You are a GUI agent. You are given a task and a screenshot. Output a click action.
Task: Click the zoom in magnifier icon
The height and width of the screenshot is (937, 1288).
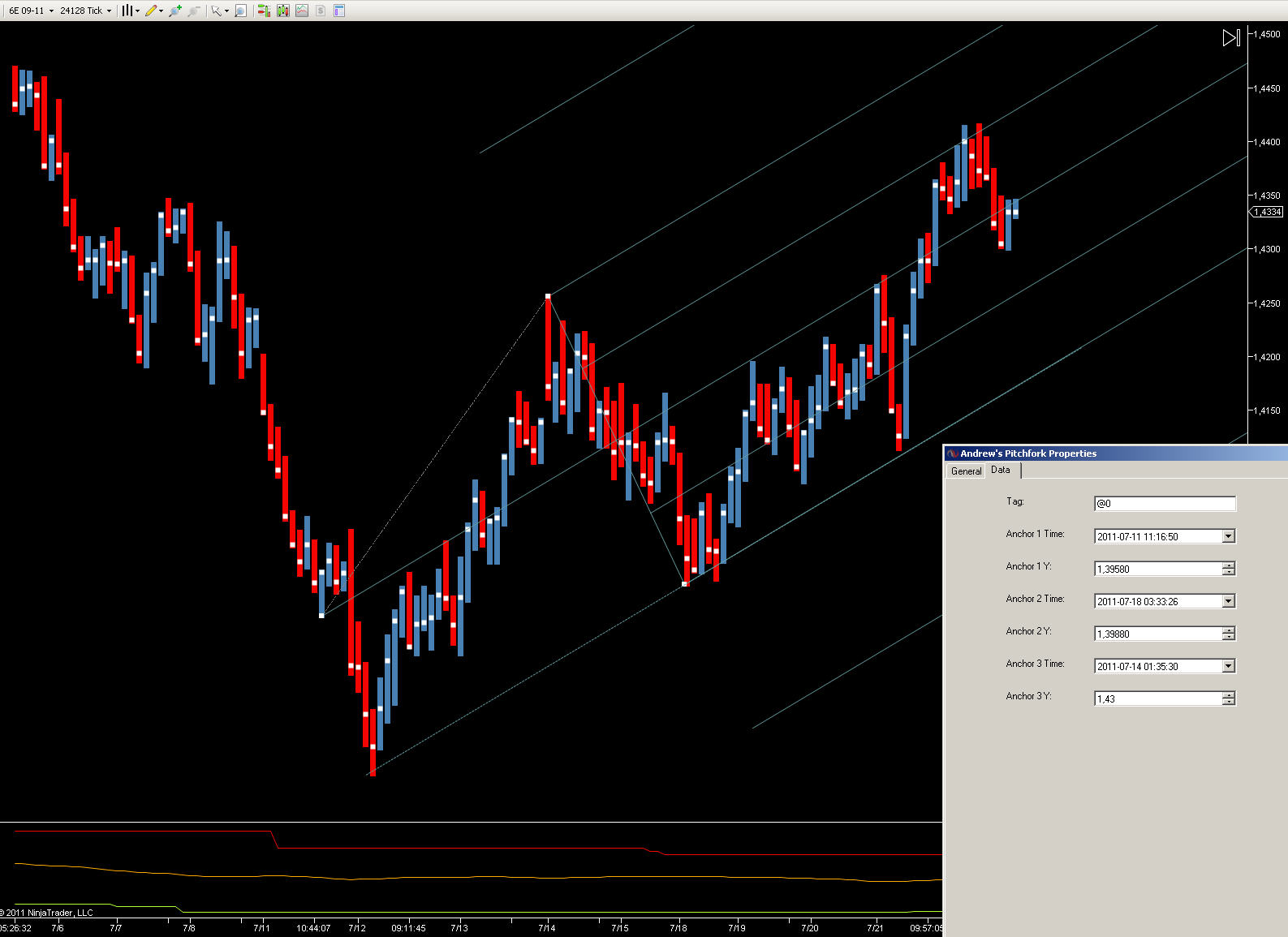tap(174, 11)
